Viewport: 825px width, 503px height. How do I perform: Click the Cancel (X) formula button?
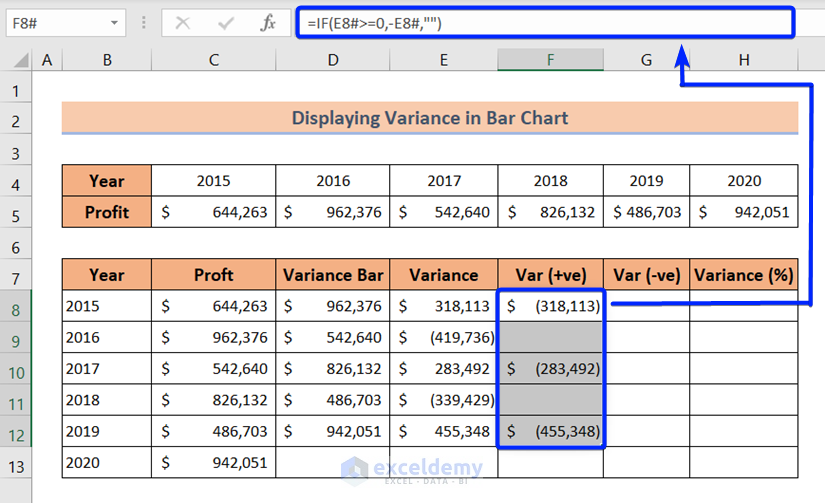coord(183,23)
